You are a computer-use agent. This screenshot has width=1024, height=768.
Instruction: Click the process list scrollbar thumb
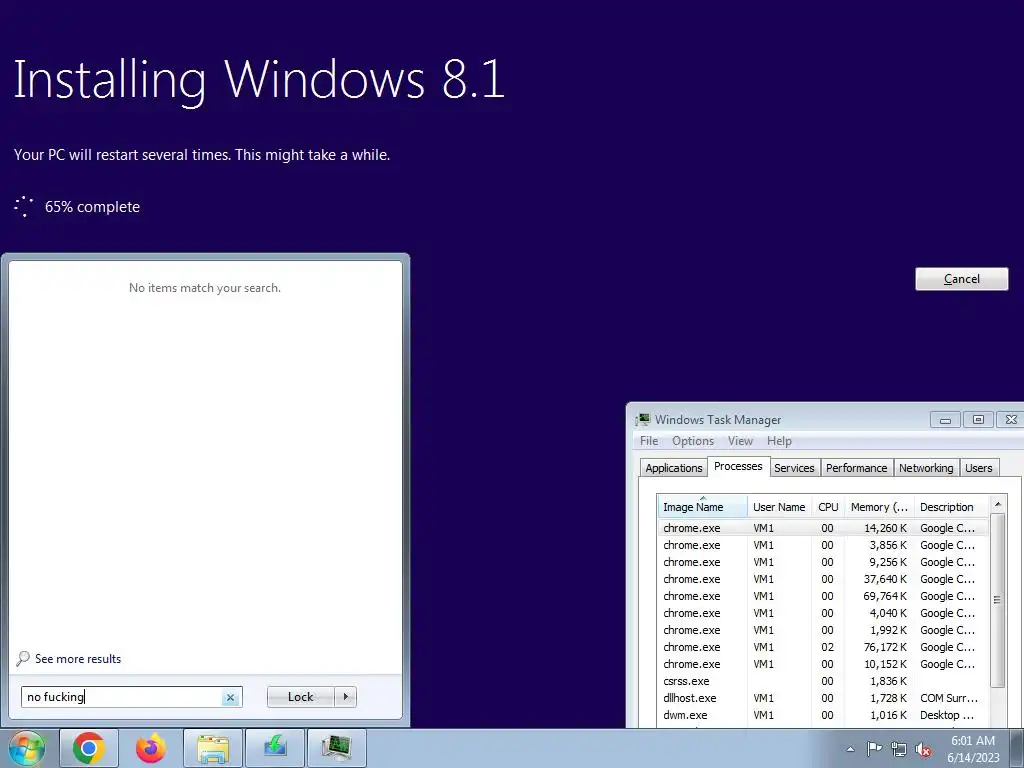point(997,600)
